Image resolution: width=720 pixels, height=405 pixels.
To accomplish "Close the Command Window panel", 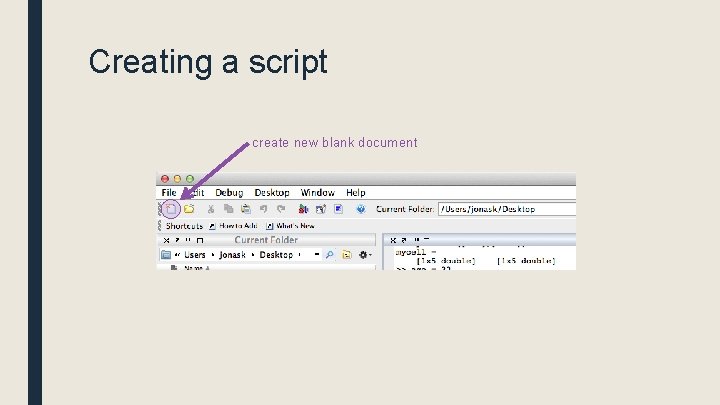I will pos(393,240).
